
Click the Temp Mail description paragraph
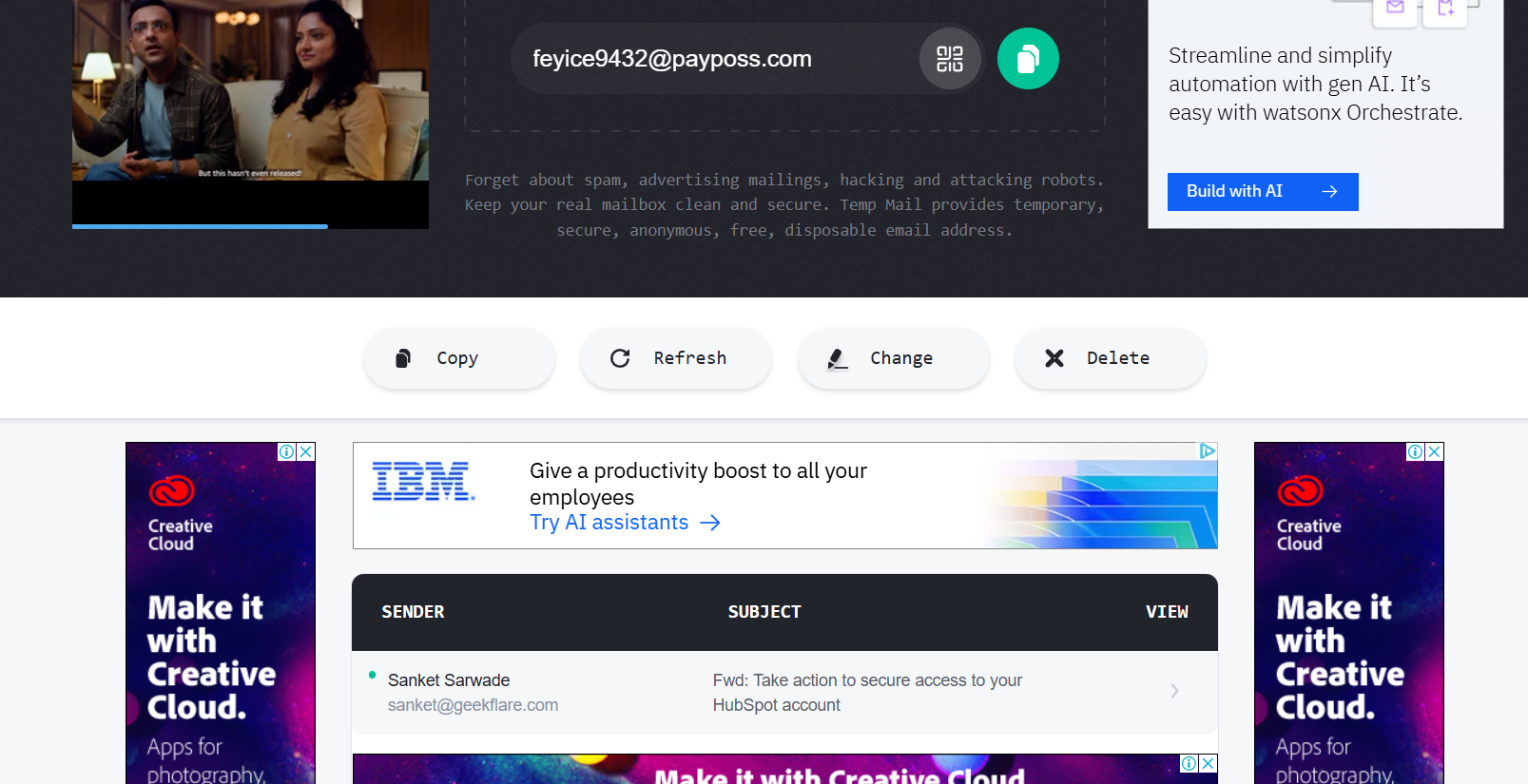784,205
